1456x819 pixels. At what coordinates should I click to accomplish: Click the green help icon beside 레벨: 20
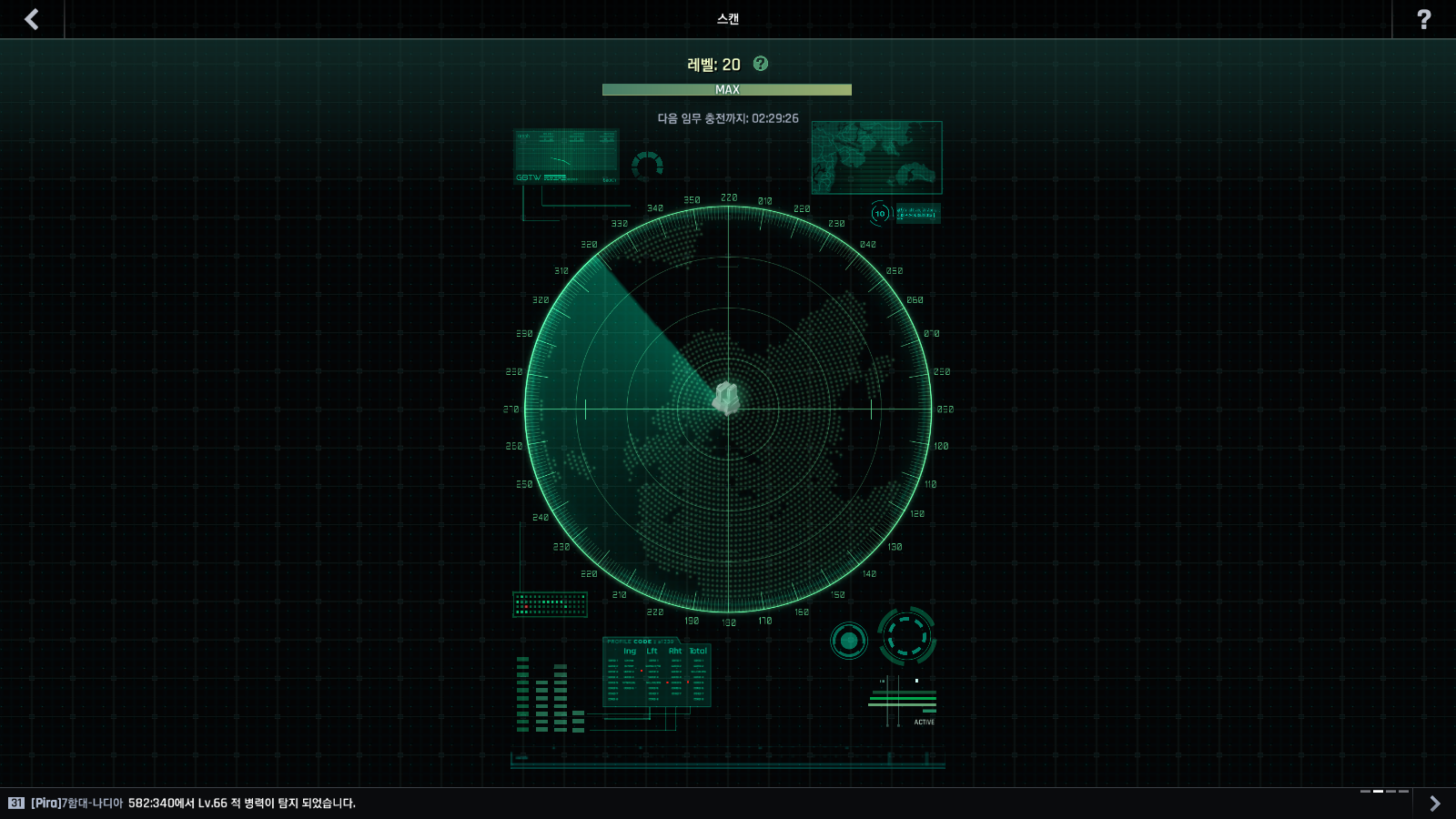[x=761, y=64]
